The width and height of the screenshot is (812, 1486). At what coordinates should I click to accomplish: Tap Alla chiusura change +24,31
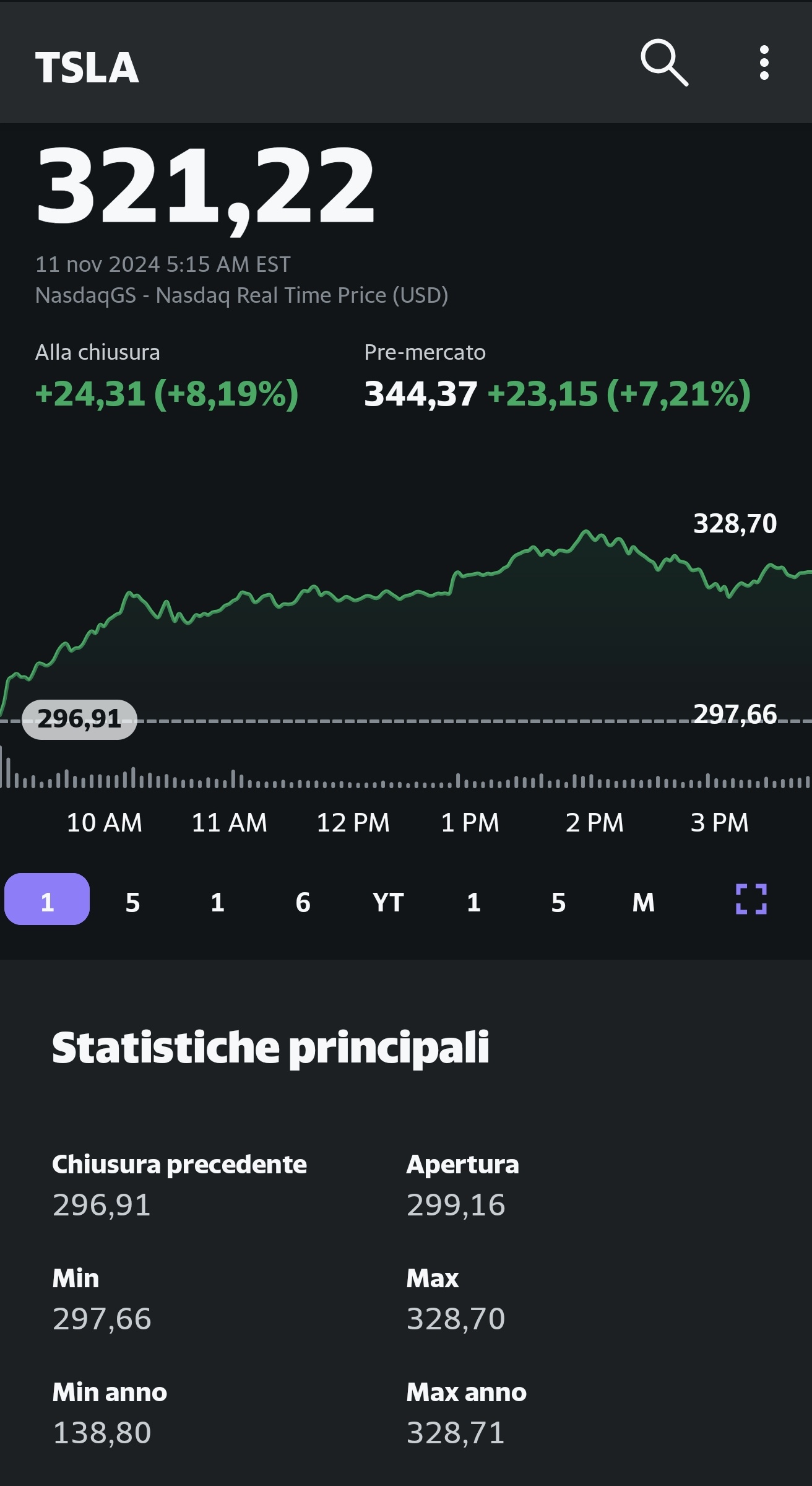point(90,394)
